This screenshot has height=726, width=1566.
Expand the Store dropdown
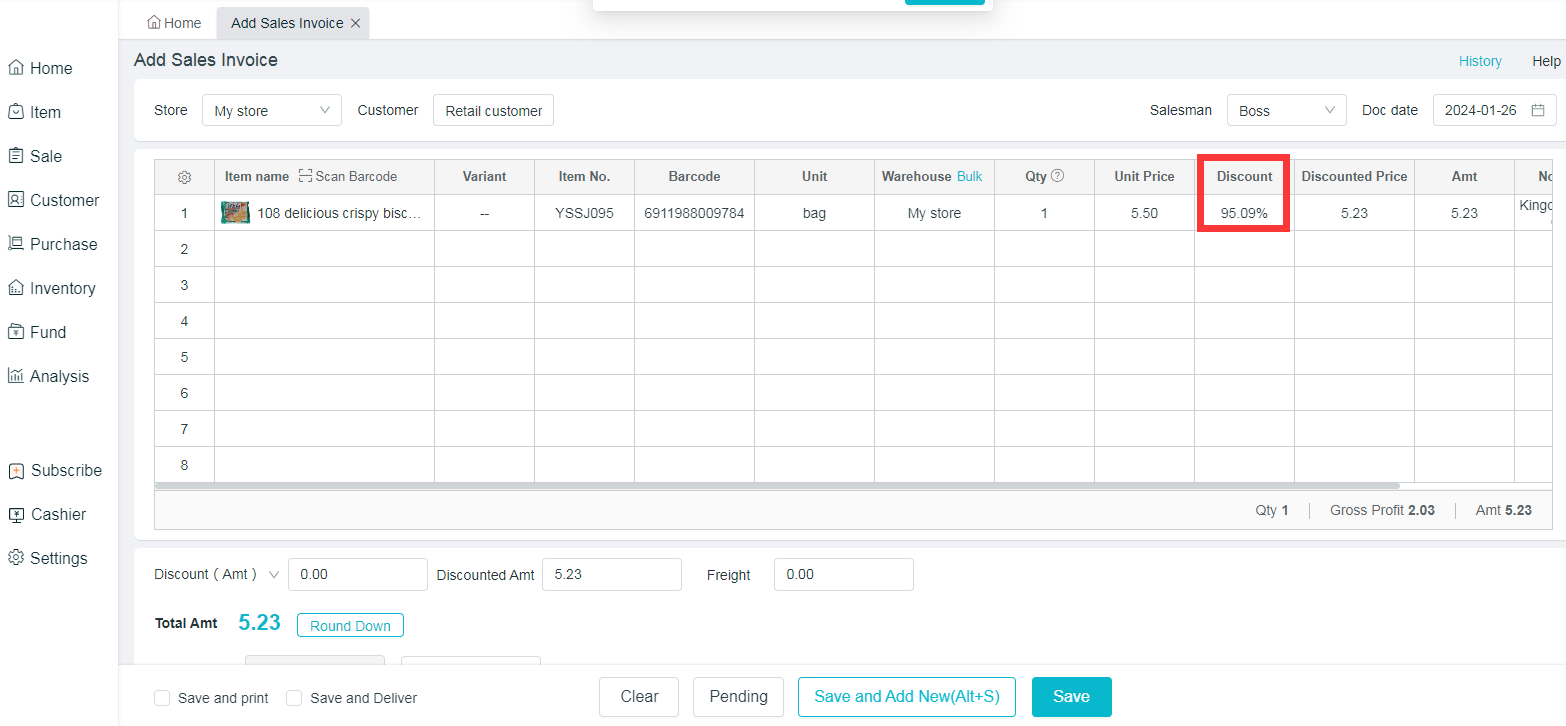coord(271,110)
